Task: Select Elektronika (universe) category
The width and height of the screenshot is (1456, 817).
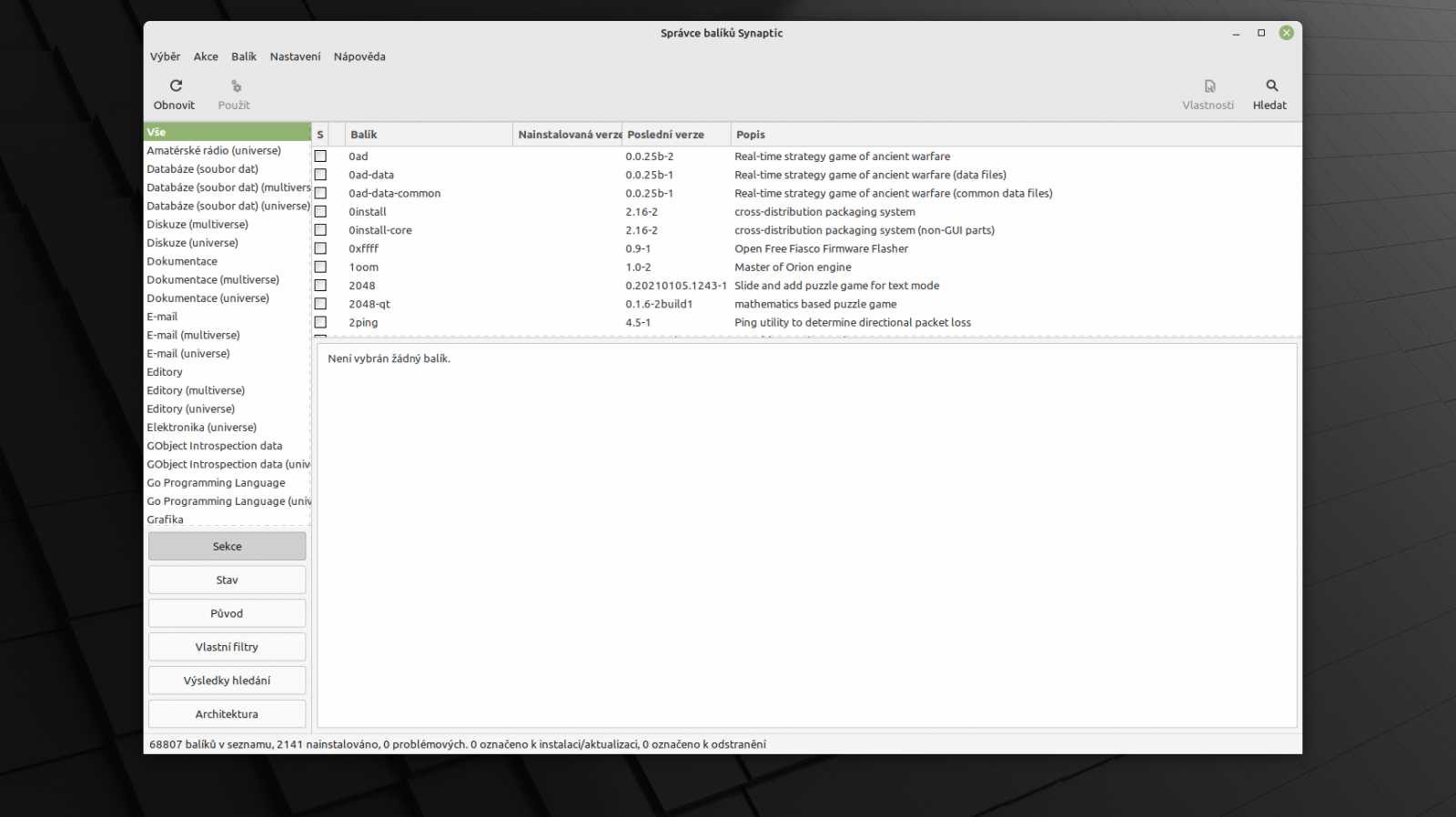Action: pyautogui.click(x=227, y=428)
